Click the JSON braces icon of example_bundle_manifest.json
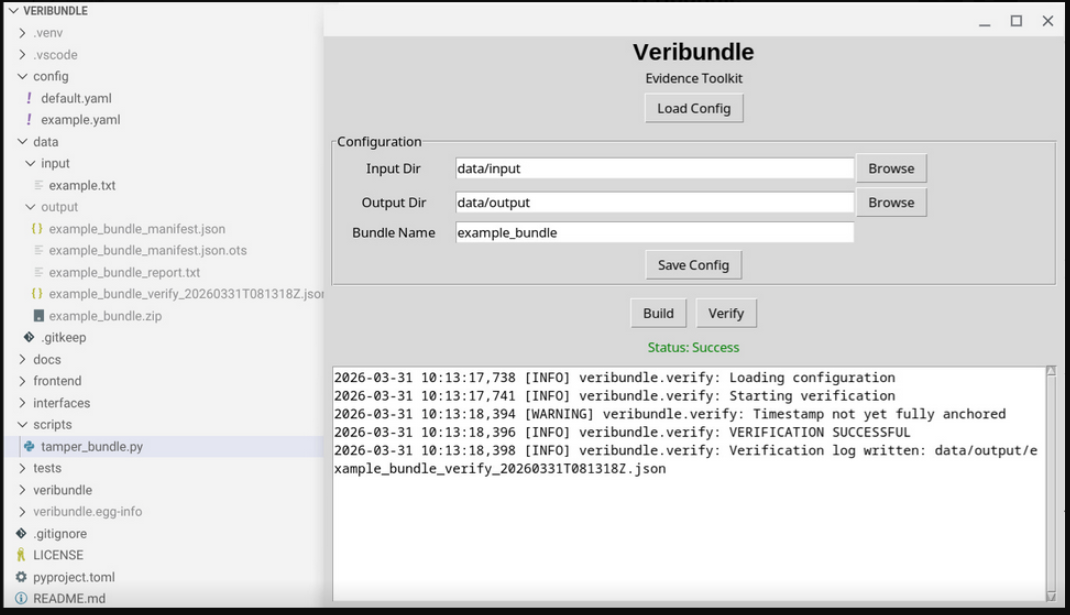 tap(37, 229)
